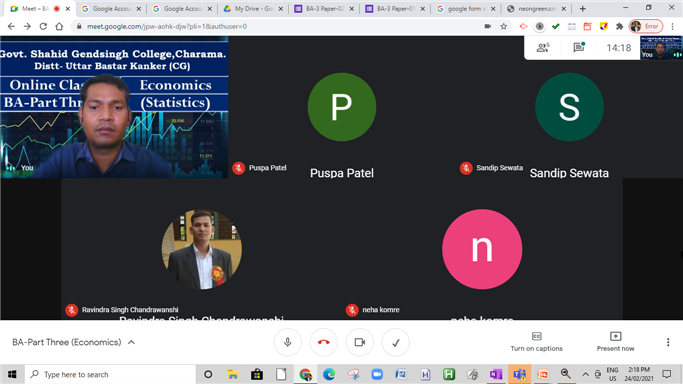This screenshot has height=384, width=683.
Task: Click the ENG US language indicator
Action: [612, 374]
